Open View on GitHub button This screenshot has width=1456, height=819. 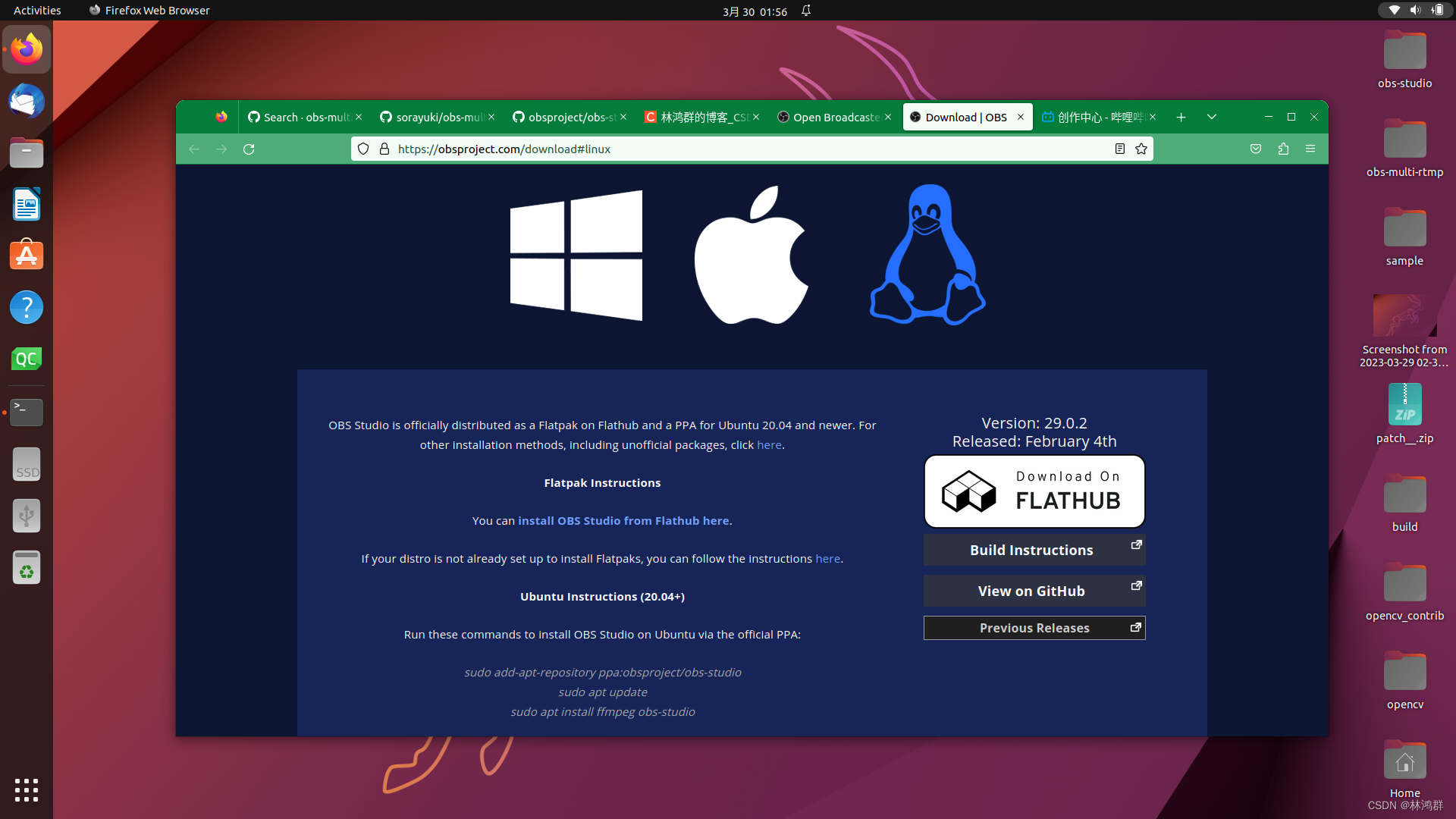(1034, 591)
